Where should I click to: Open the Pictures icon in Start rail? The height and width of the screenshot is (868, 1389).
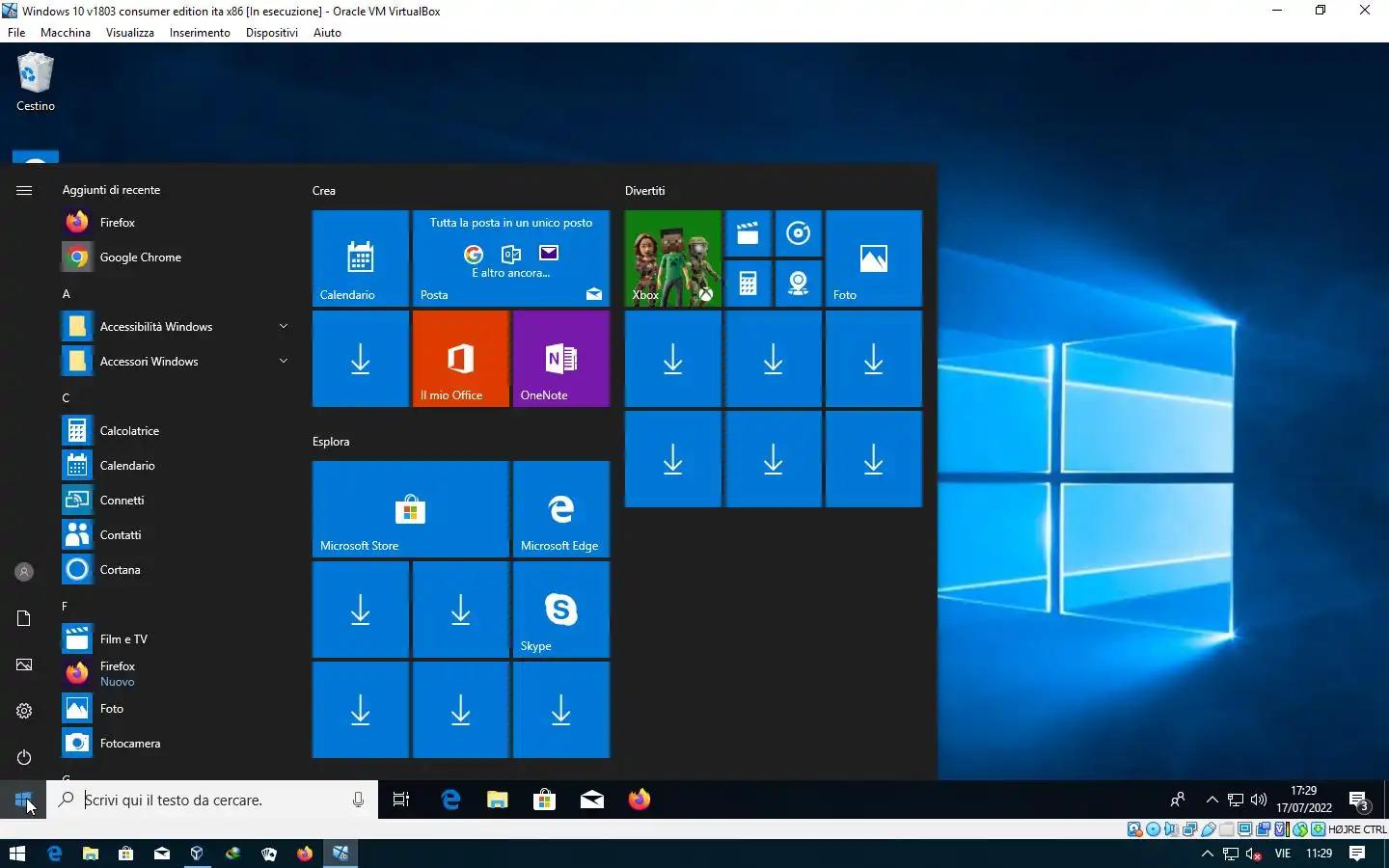click(24, 665)
